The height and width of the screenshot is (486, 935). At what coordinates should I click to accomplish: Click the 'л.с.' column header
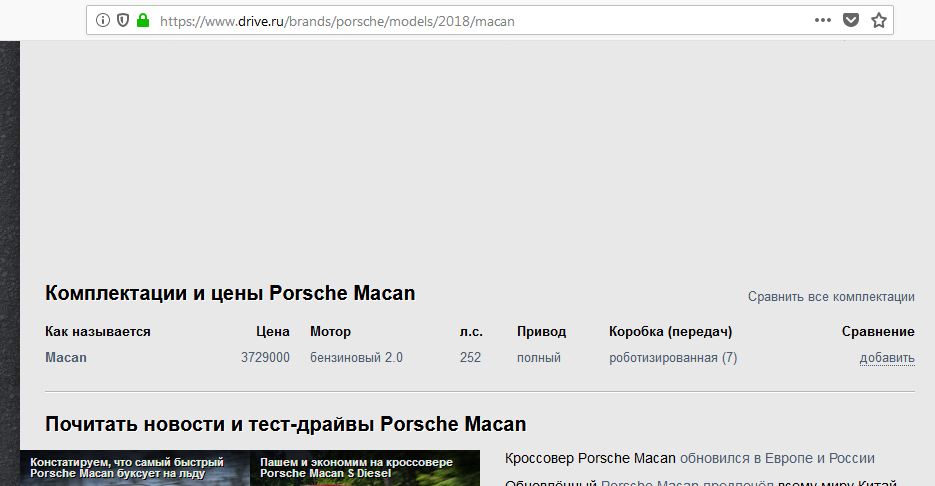click(x=471, y=332)
